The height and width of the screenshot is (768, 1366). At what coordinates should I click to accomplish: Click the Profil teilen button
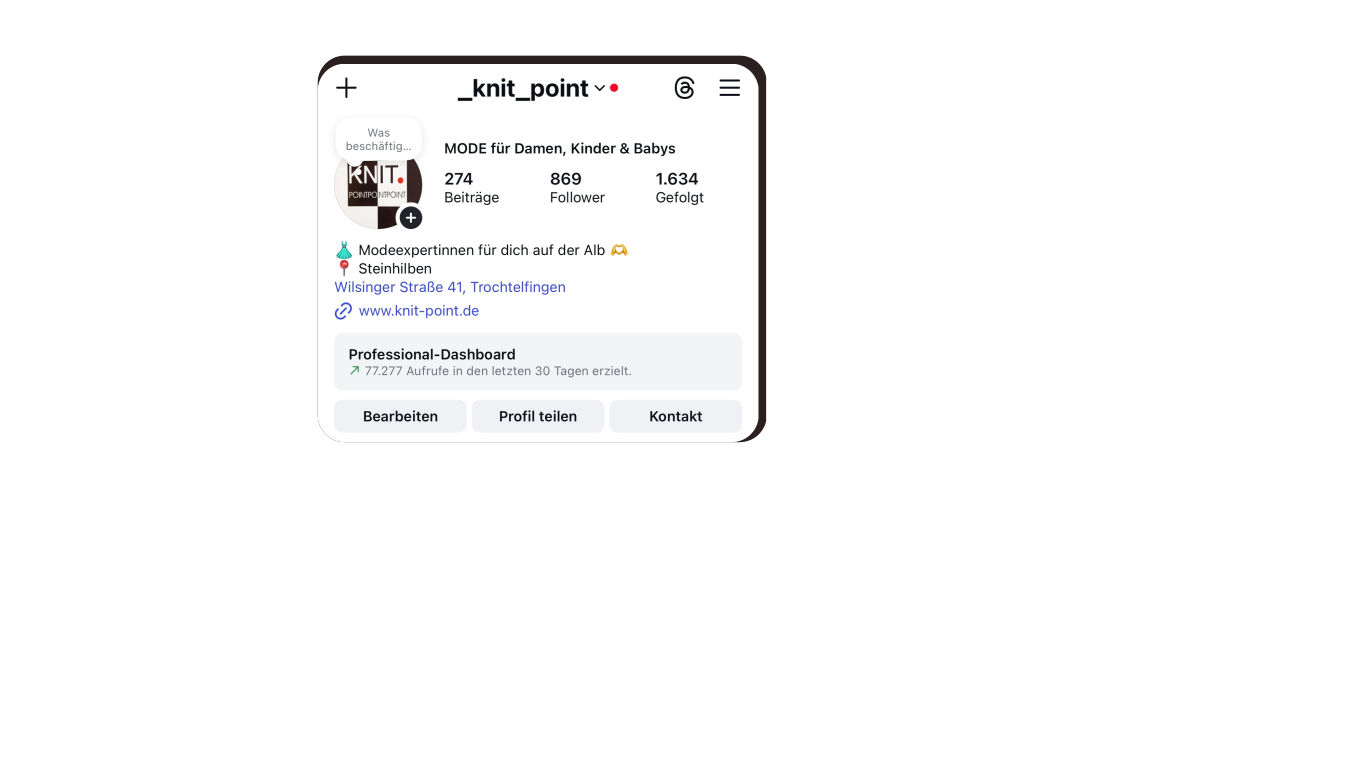pos(538,416)
